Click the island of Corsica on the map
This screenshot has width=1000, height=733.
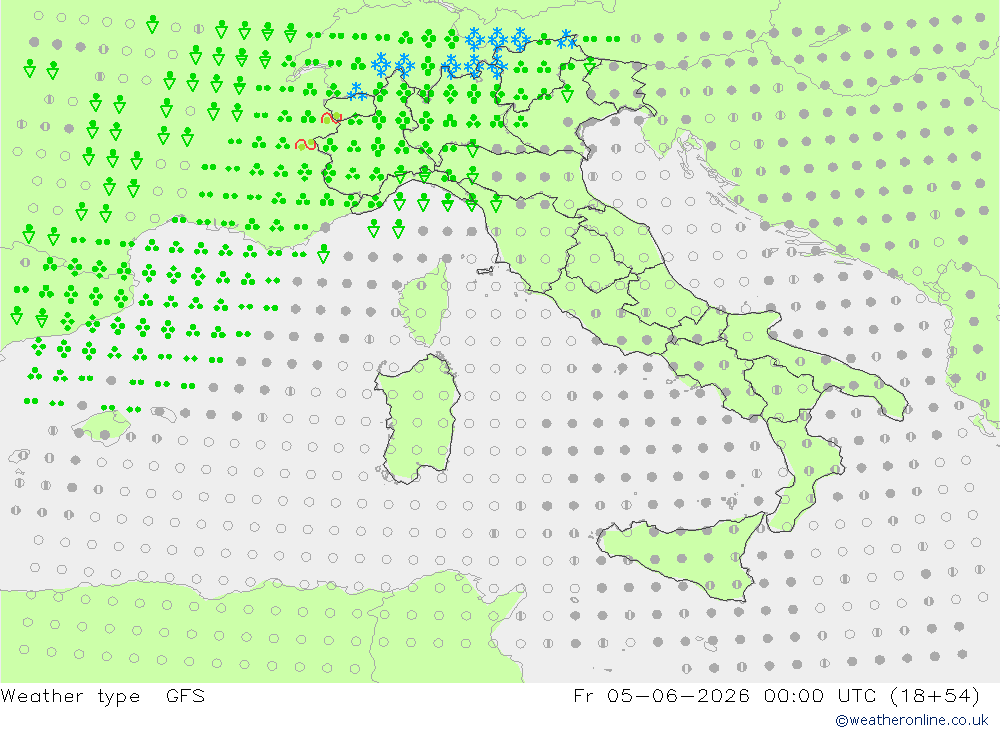425,302
